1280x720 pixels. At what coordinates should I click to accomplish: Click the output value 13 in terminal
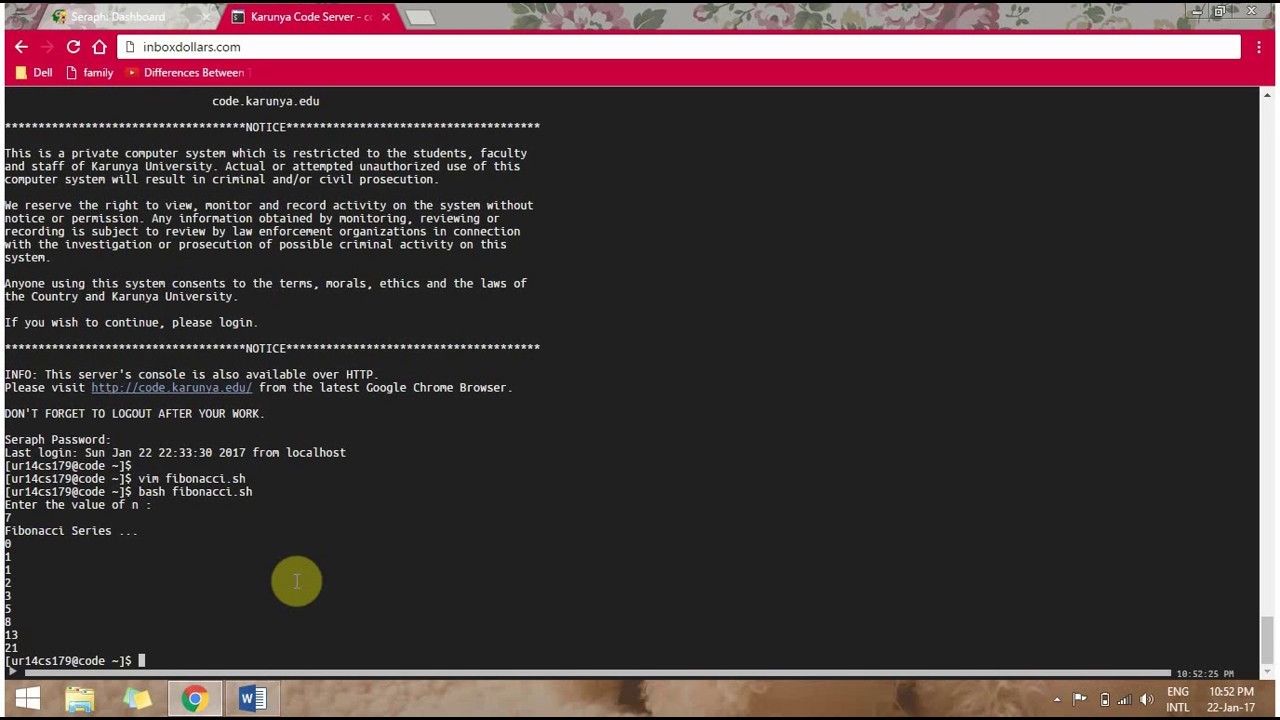pyautogui.click(x=11, y=635)
